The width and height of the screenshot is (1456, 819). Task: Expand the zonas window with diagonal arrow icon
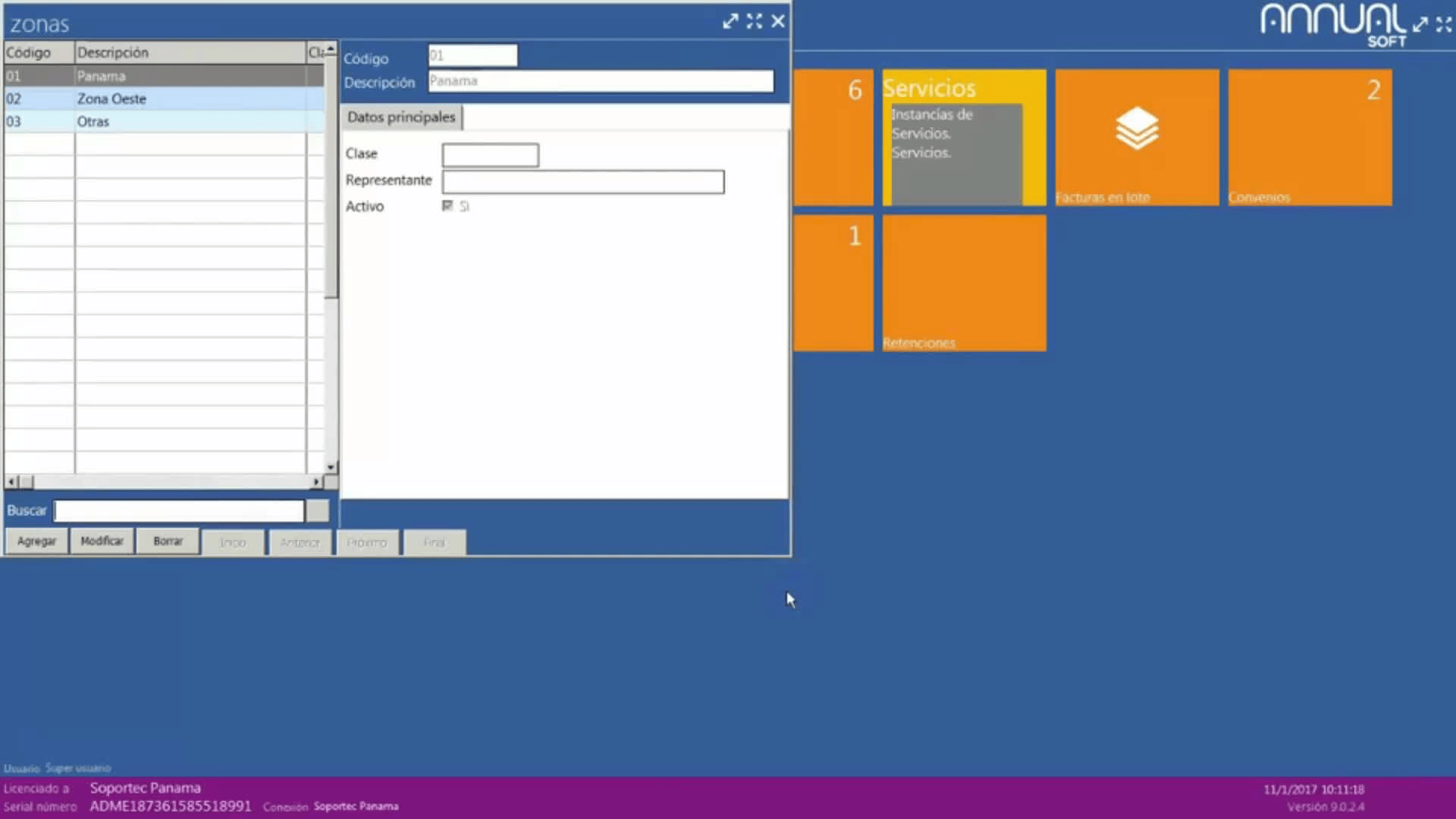tap(730, 21)
